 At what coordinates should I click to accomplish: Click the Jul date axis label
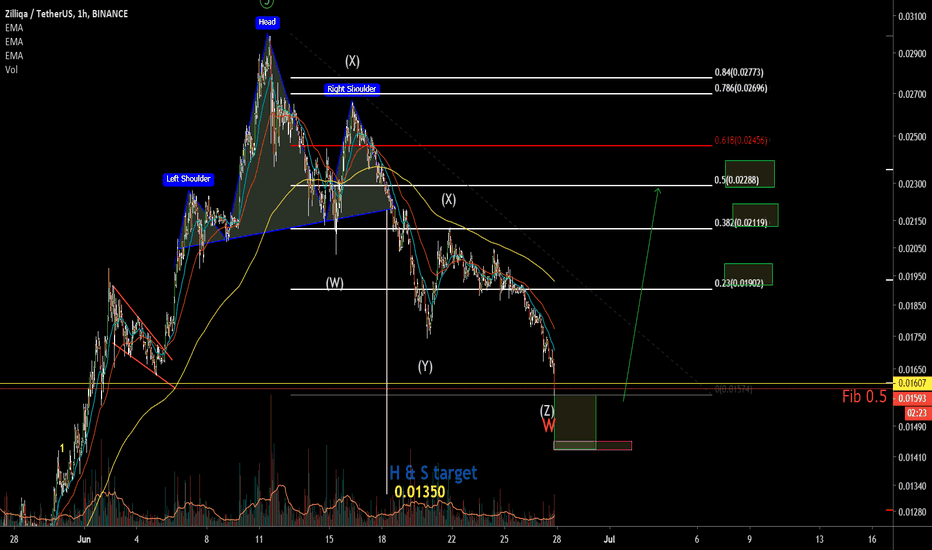[609, 539]
